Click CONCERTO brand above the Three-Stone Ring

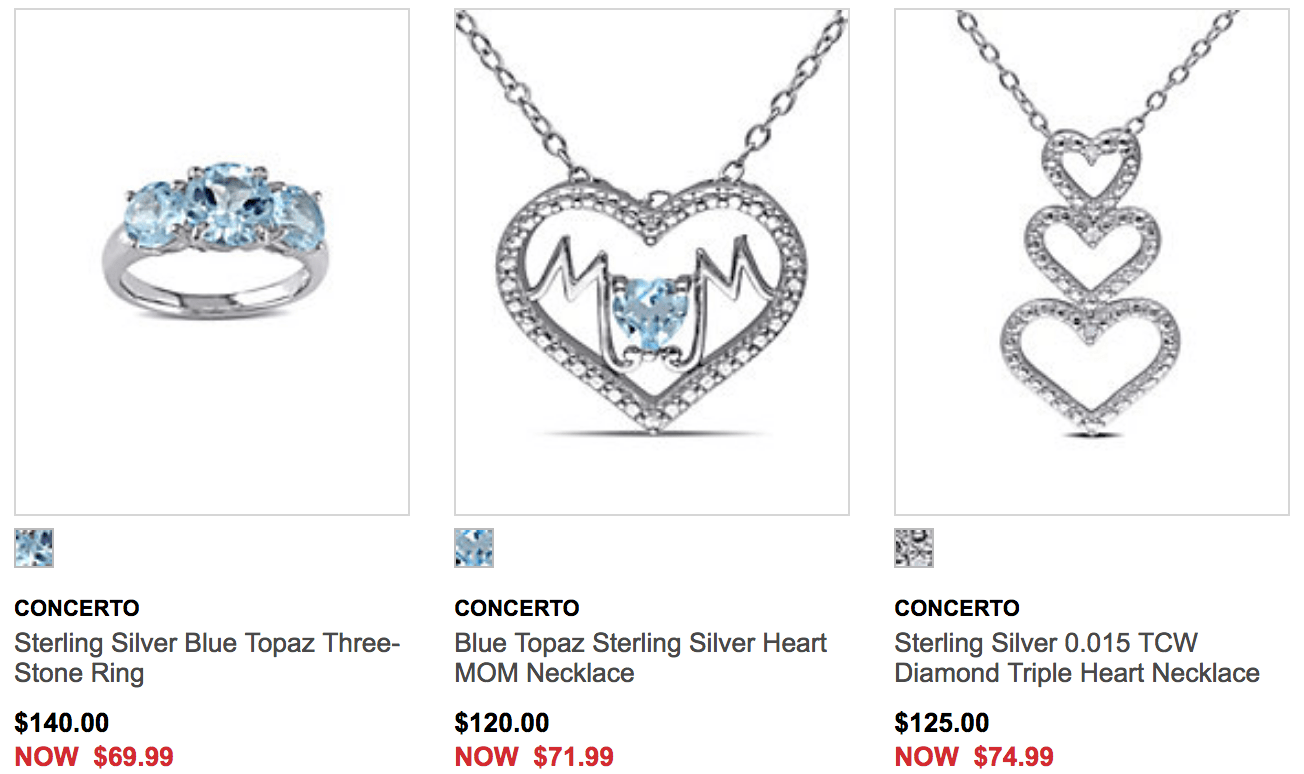coord(77,608)
